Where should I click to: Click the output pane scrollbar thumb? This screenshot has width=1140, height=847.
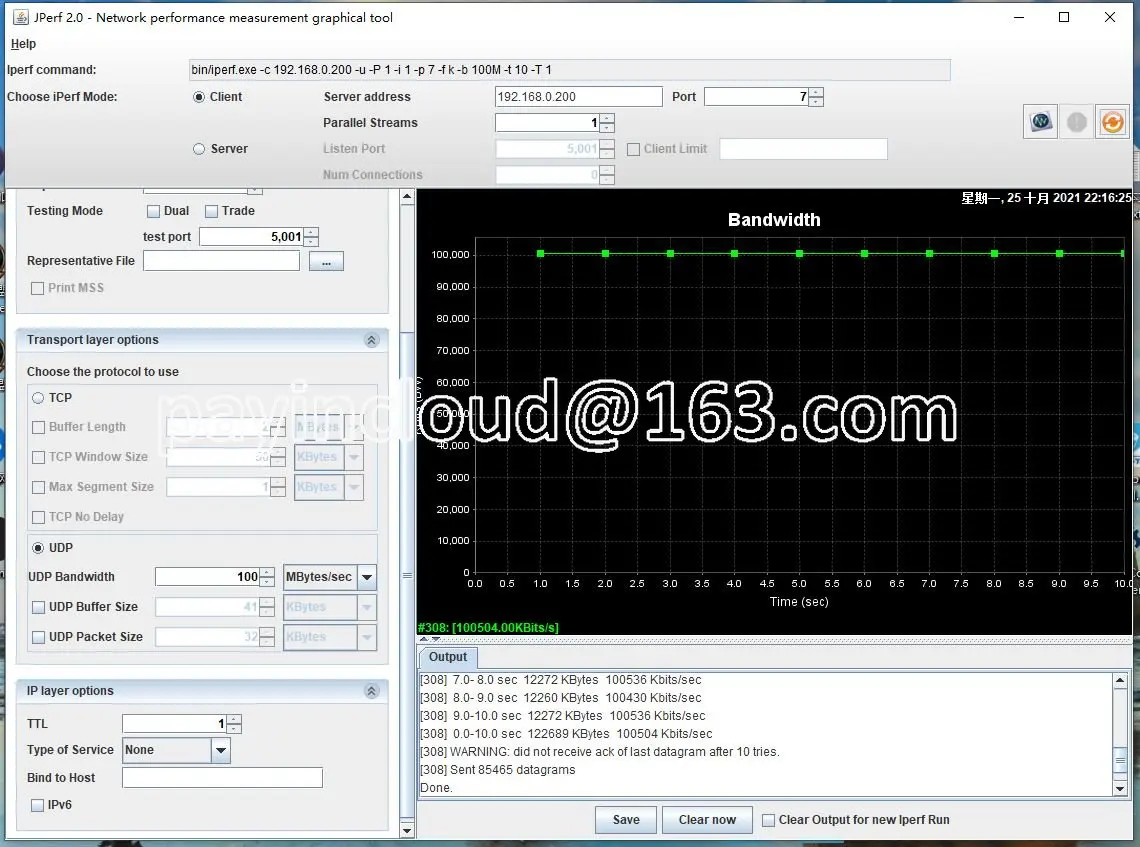tap(1120, 761)
